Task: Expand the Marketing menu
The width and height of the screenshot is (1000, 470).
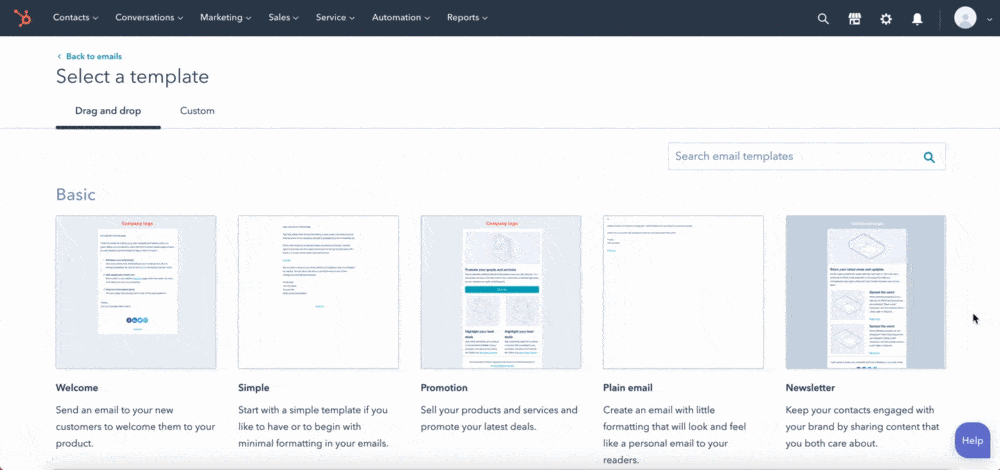Action: click(x=226, y=18)
